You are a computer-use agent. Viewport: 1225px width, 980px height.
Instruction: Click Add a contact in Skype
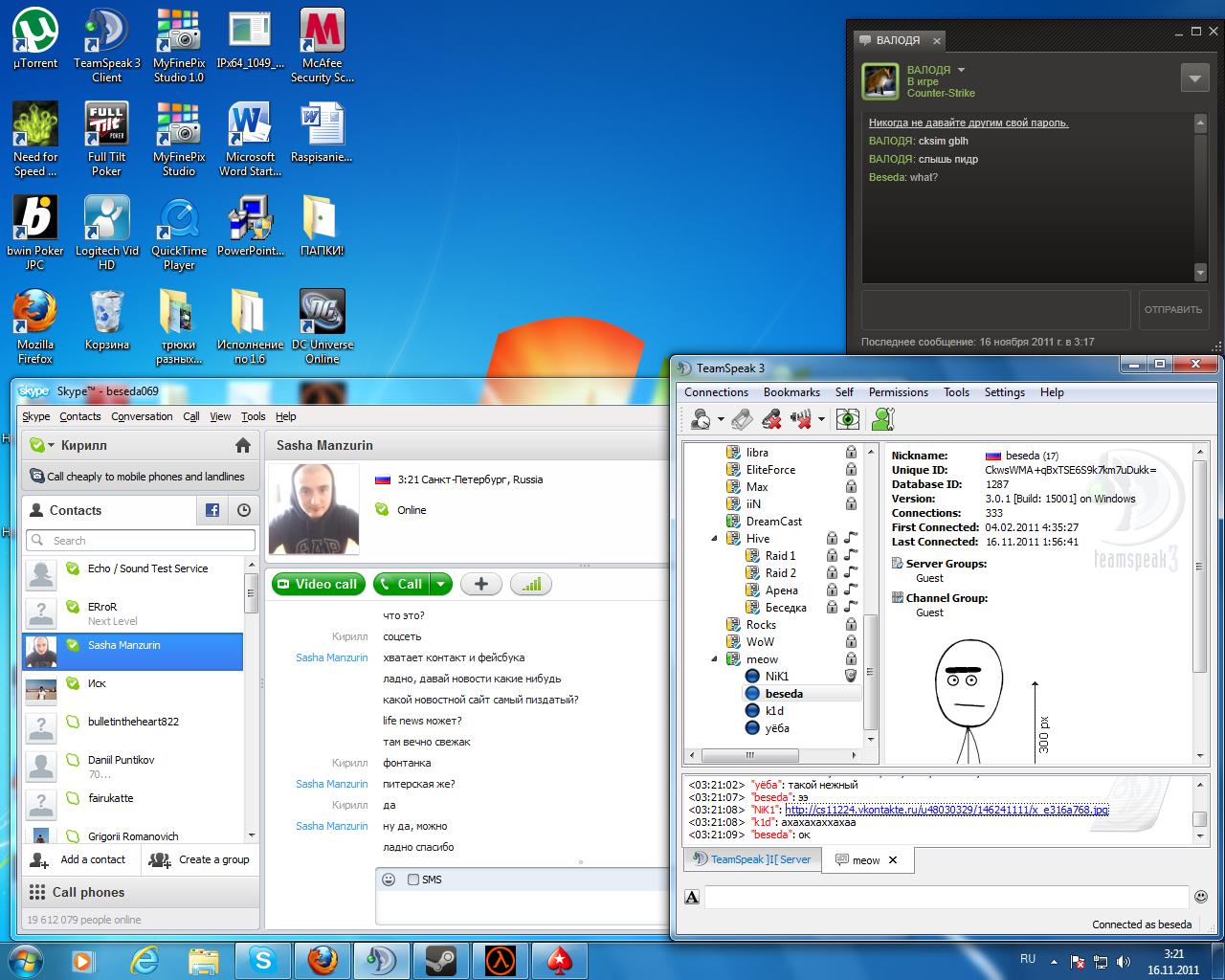(x=79, y=859)
